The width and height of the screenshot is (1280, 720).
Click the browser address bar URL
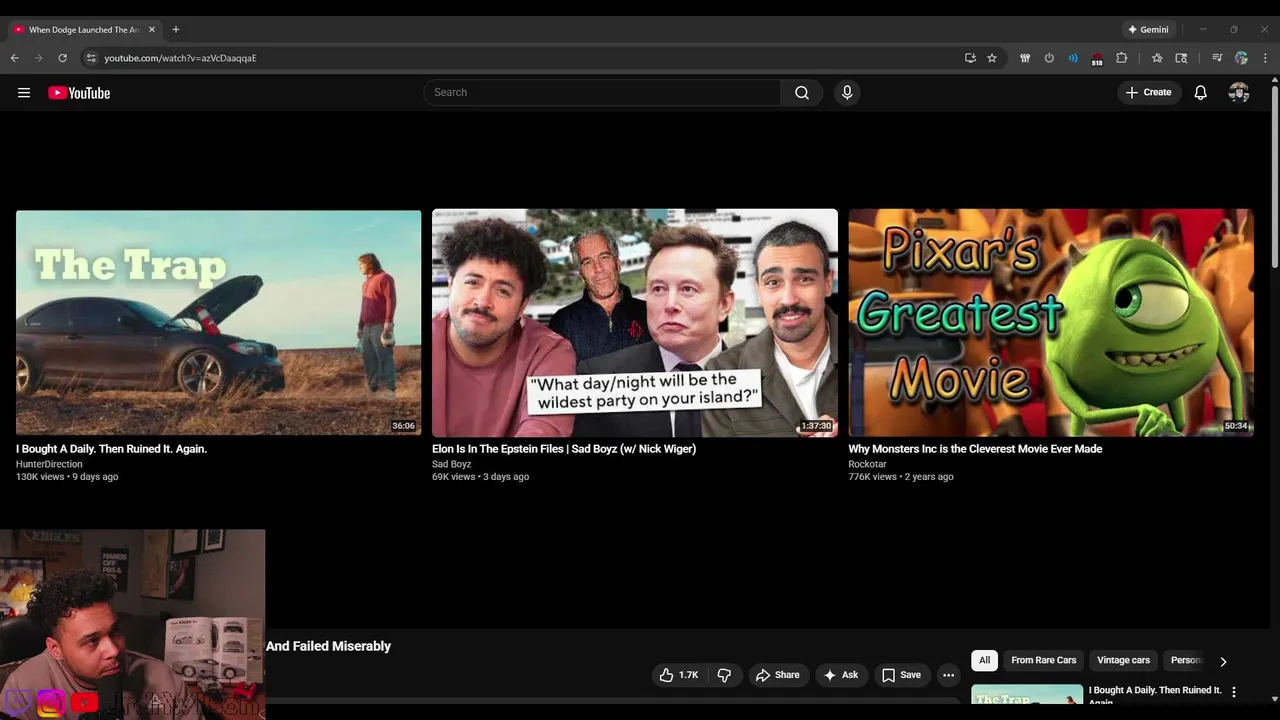180,58
